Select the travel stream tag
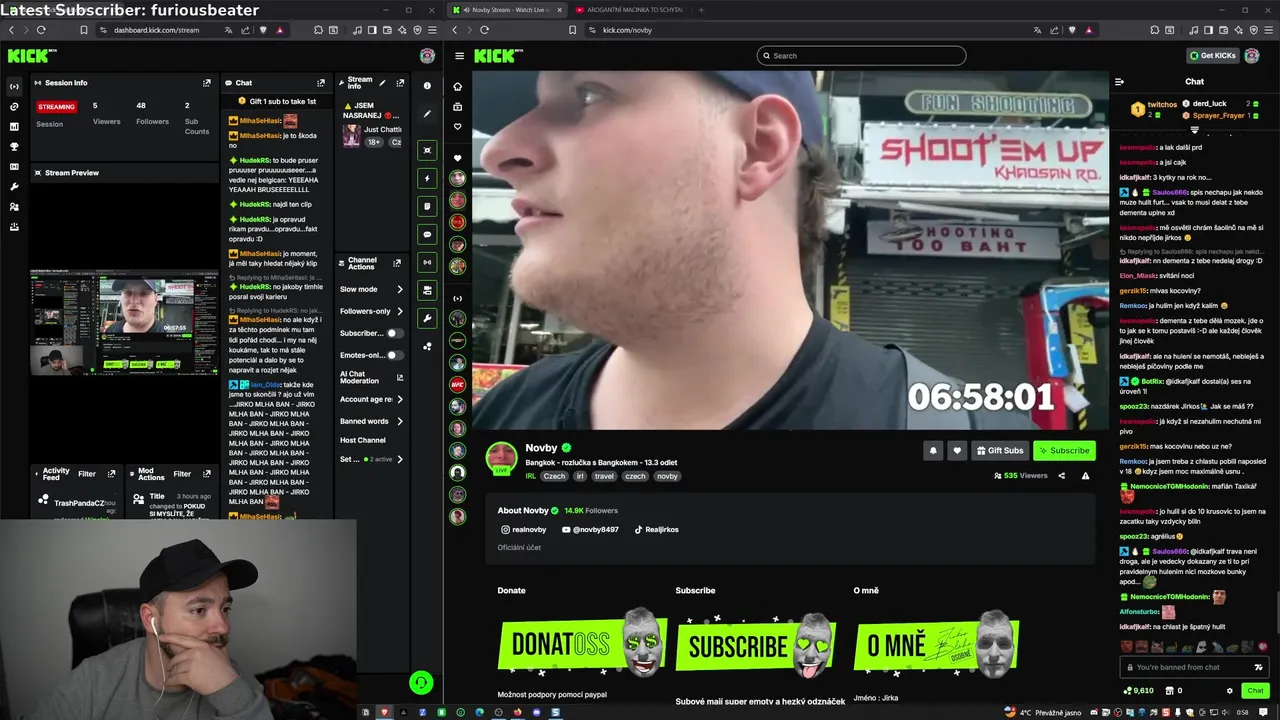The height and width of the screenshot is (720, 1280). click(x=604, y=476)
